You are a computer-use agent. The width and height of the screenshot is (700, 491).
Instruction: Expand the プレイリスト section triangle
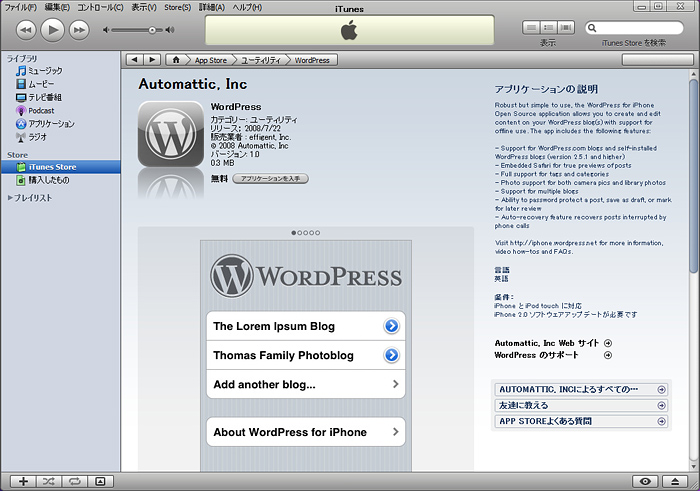(x=10, y=198)
